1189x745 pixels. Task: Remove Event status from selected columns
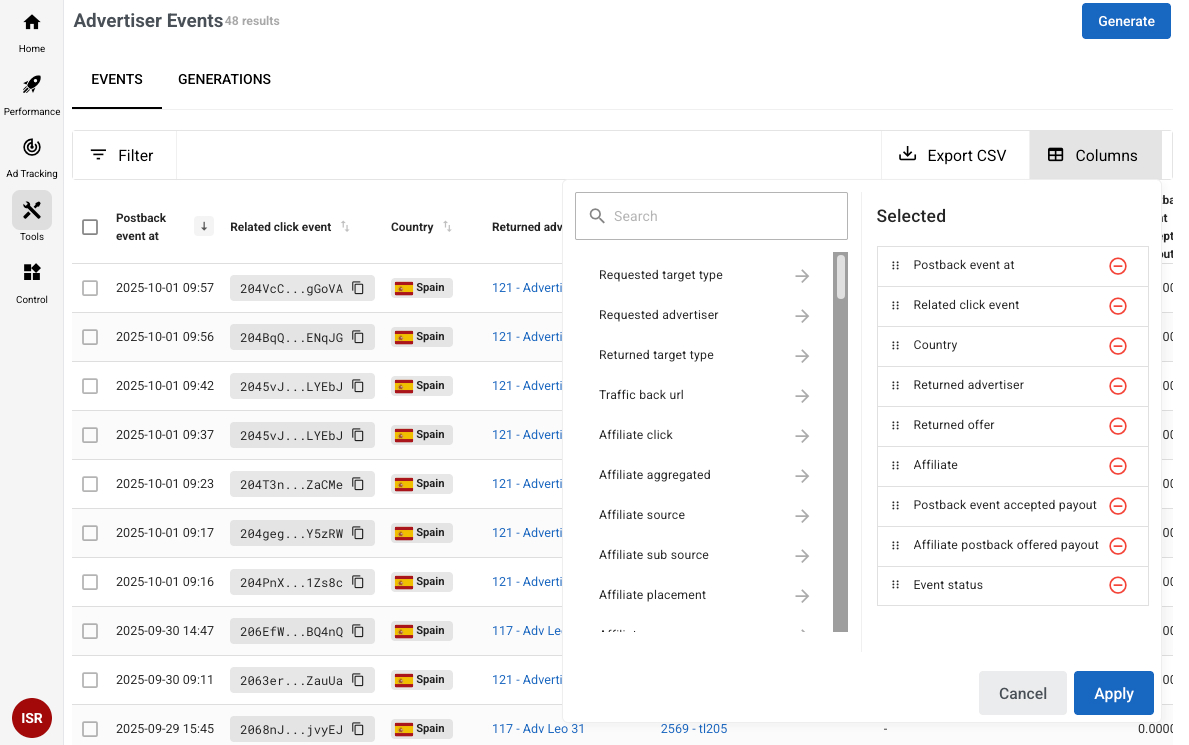click(x=1118, y=586)
